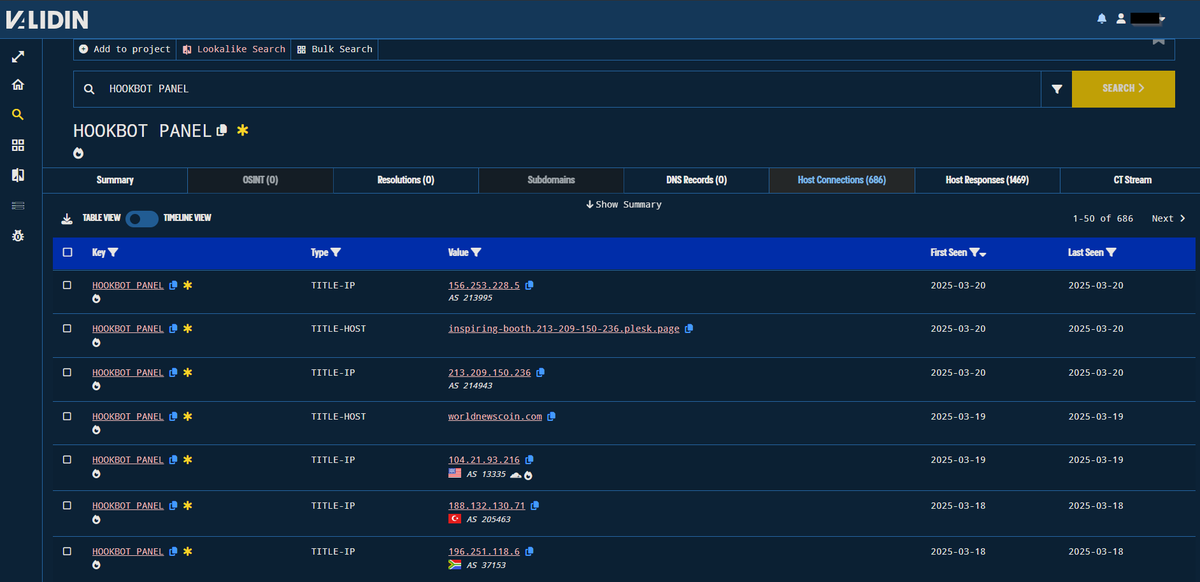Click the cloud icon next to AS 13335
The width and height of the screenshot is (1200, 582).
pyautogui.click(x=516, y=475)
